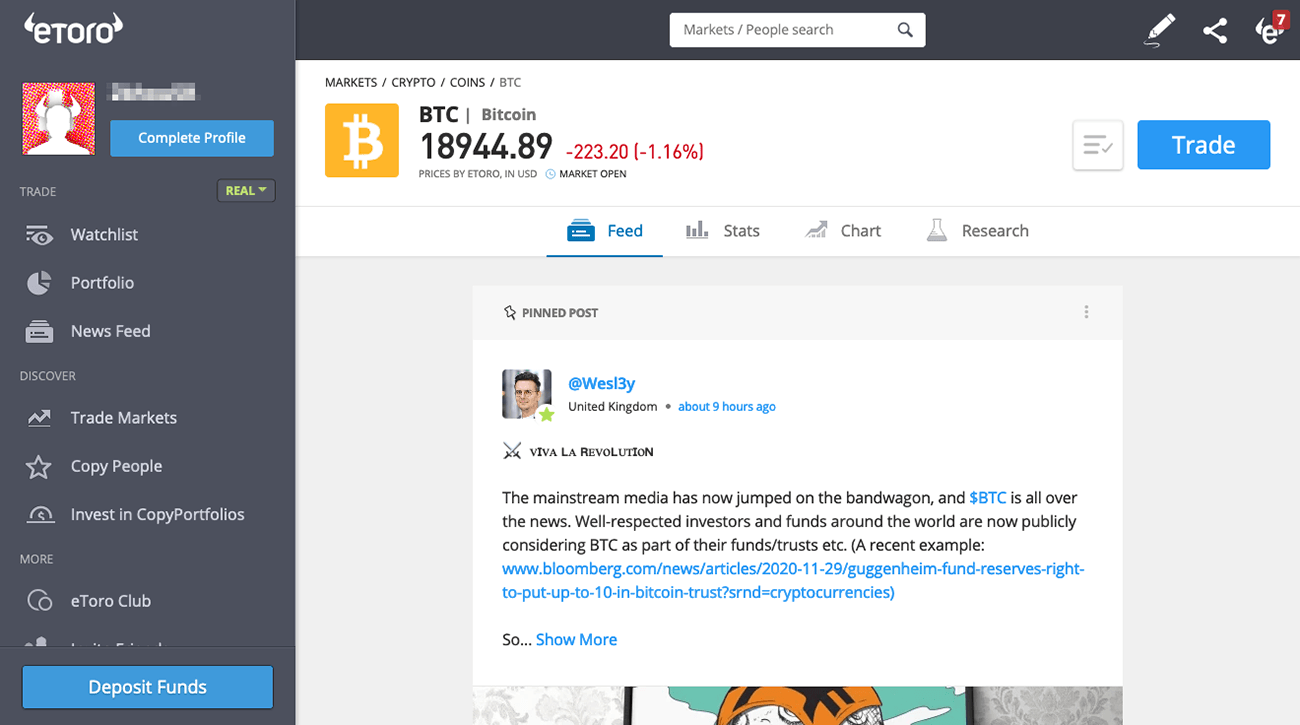Screen dimensions: 1300x725
Task: Click the Feed tab icon
Action: (x=581, y=231)
